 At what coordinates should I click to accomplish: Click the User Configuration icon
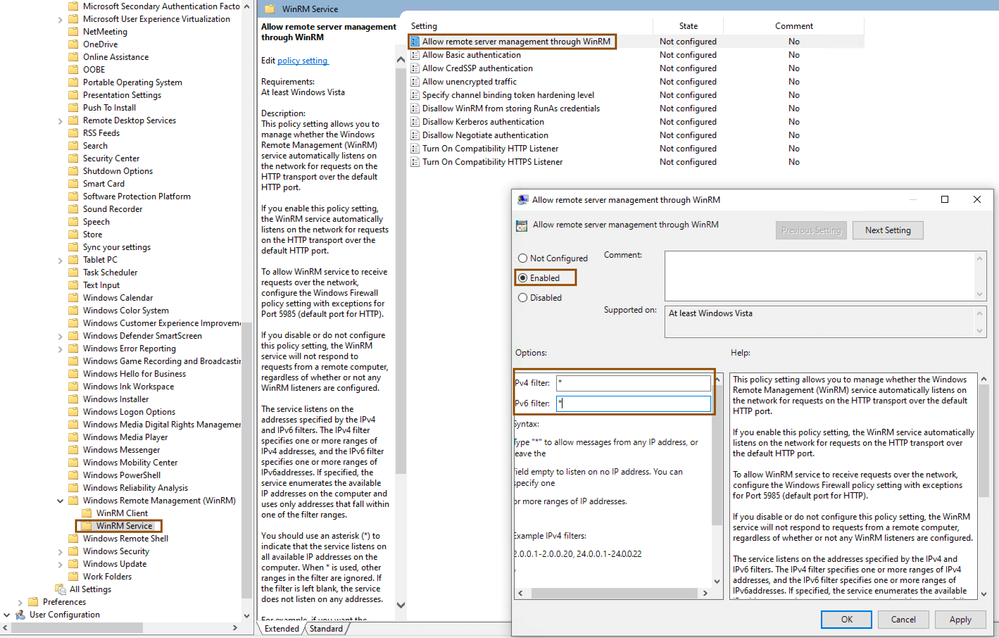point(20,614)
